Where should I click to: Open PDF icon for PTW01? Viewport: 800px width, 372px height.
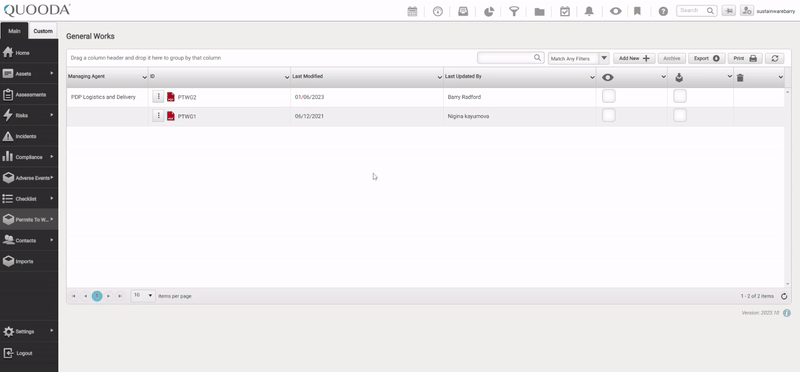171,116
